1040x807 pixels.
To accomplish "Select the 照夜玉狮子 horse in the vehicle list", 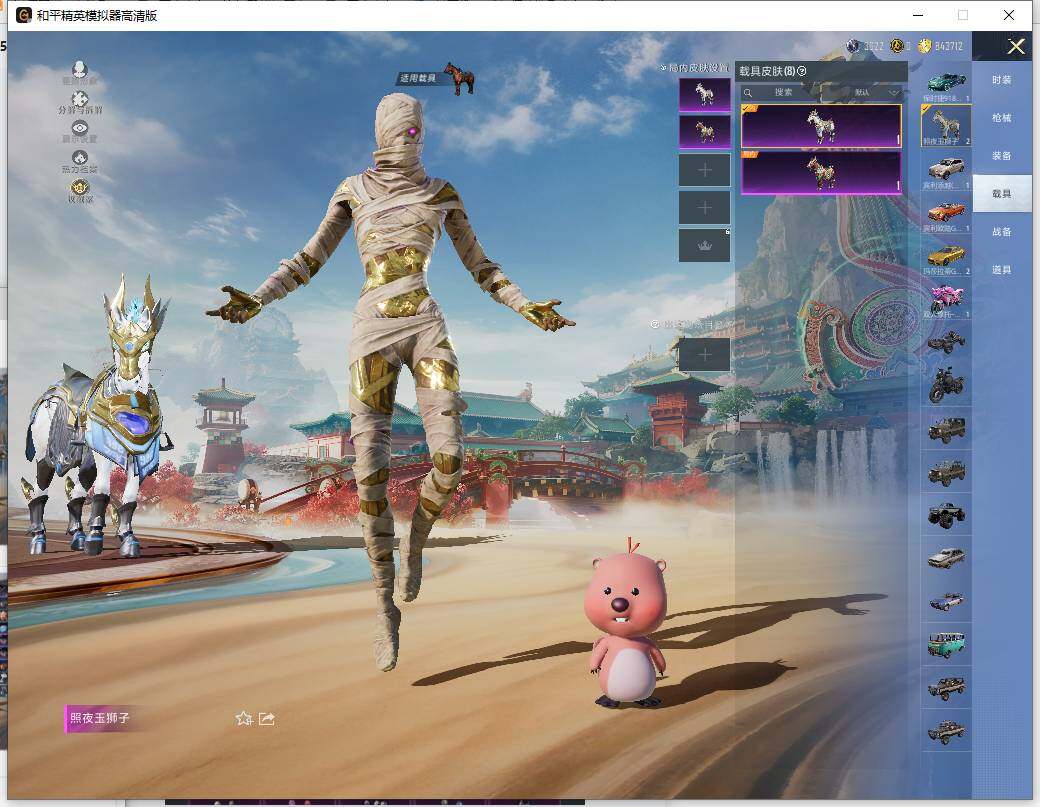I will tap(946, 125).
